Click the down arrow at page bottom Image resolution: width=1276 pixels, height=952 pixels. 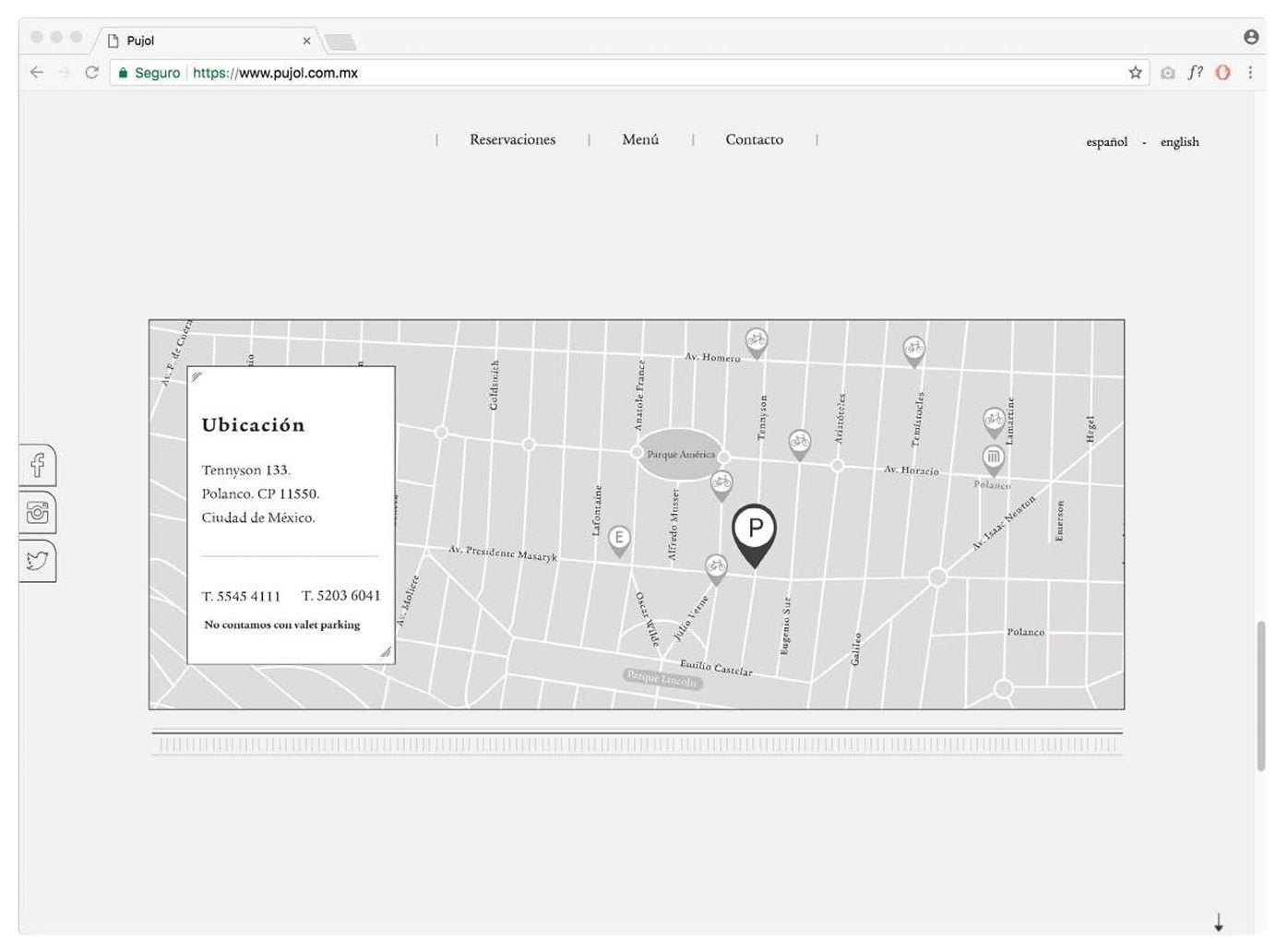pos(1218,922)
